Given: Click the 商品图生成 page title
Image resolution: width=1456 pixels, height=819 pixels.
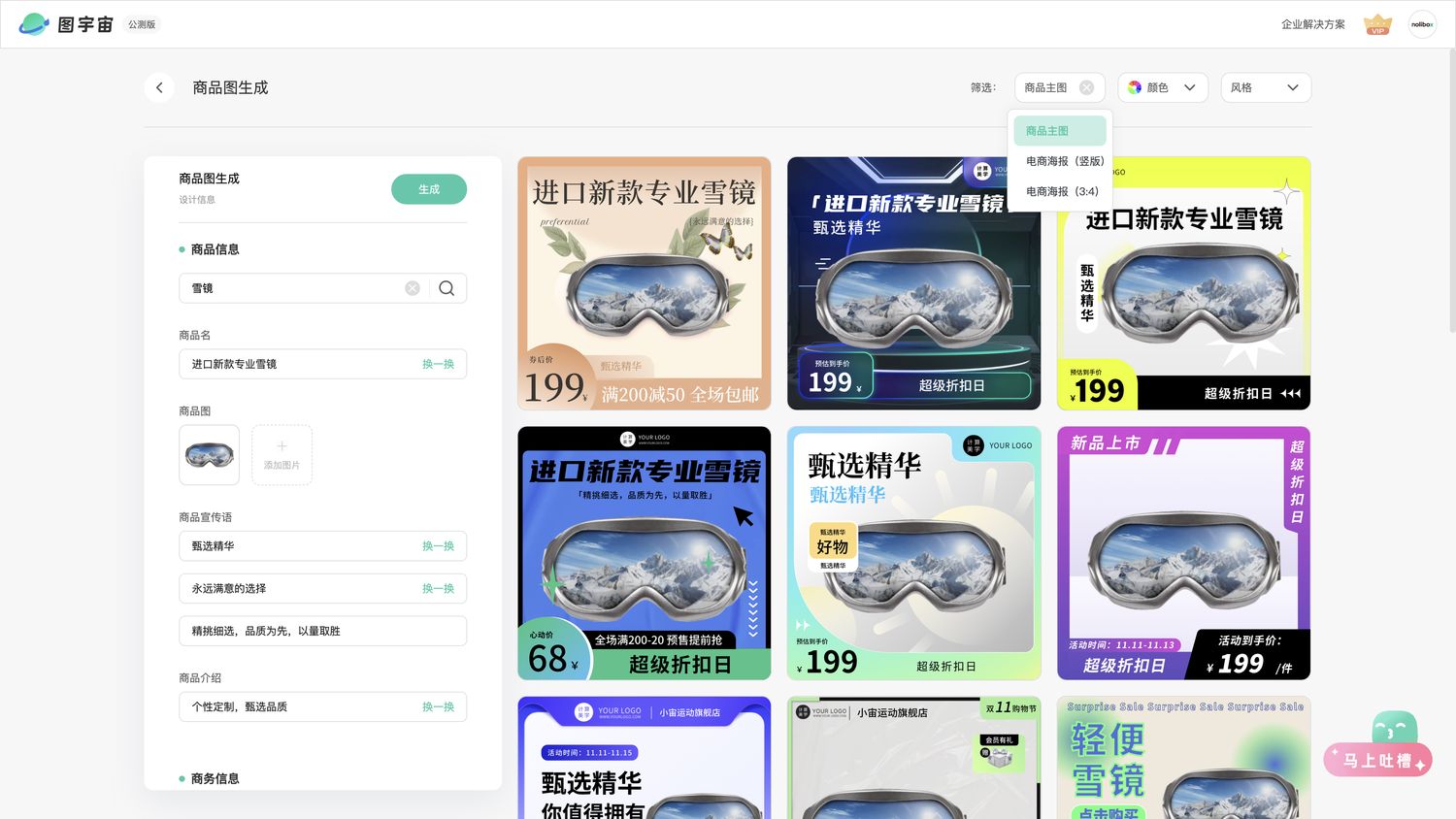Looking at the screenshot, I should [x=230, y=87].
